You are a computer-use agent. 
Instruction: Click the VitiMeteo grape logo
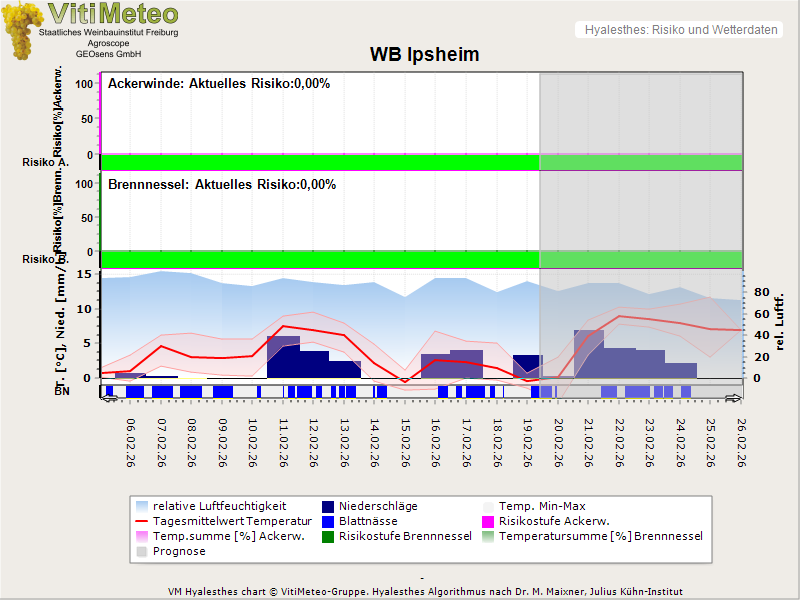coord(20,30)
